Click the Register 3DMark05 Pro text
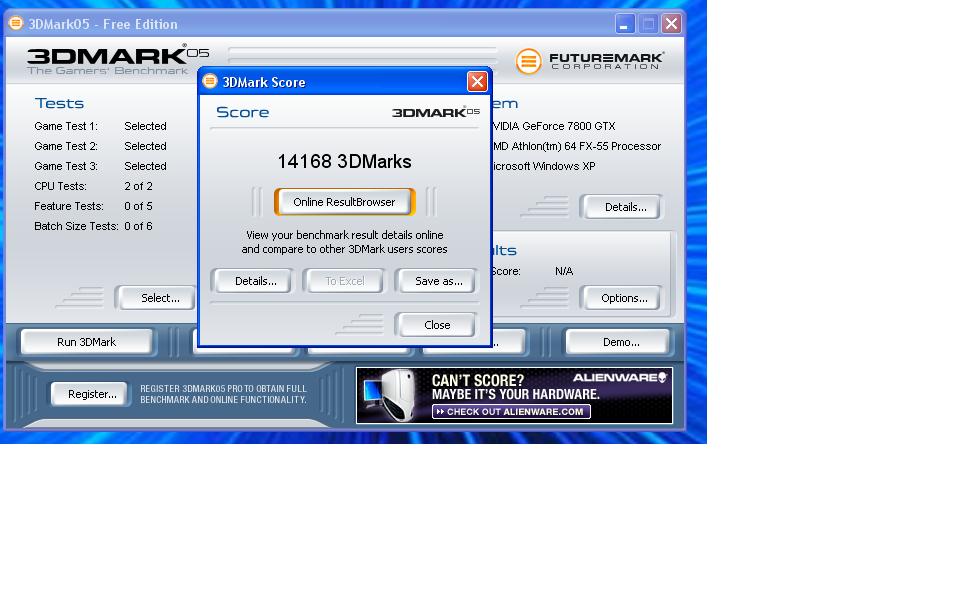960x600 pixels. click(x=223, y=394)
